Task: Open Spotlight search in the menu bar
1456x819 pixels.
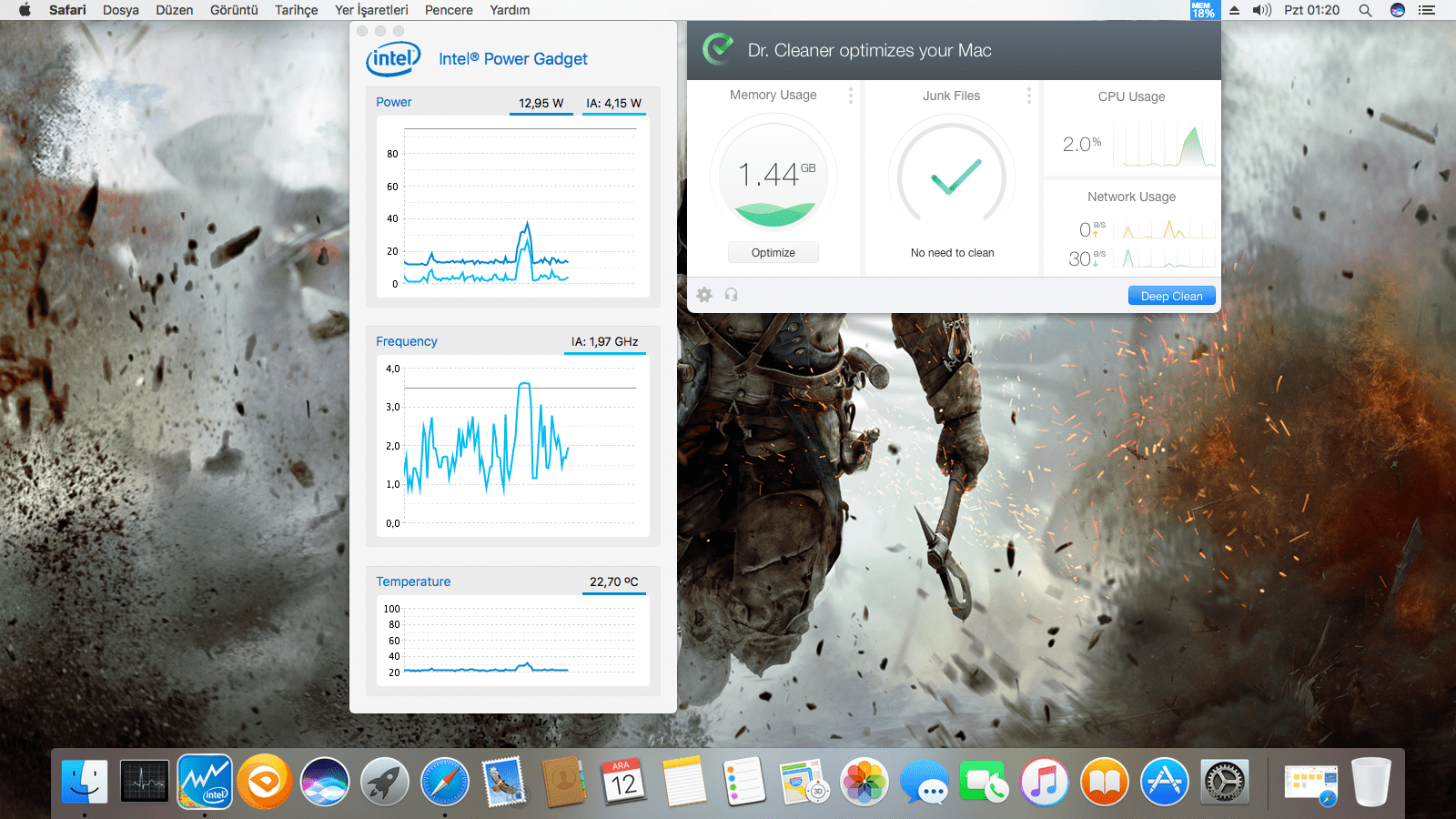Action: coord(1365,10)
